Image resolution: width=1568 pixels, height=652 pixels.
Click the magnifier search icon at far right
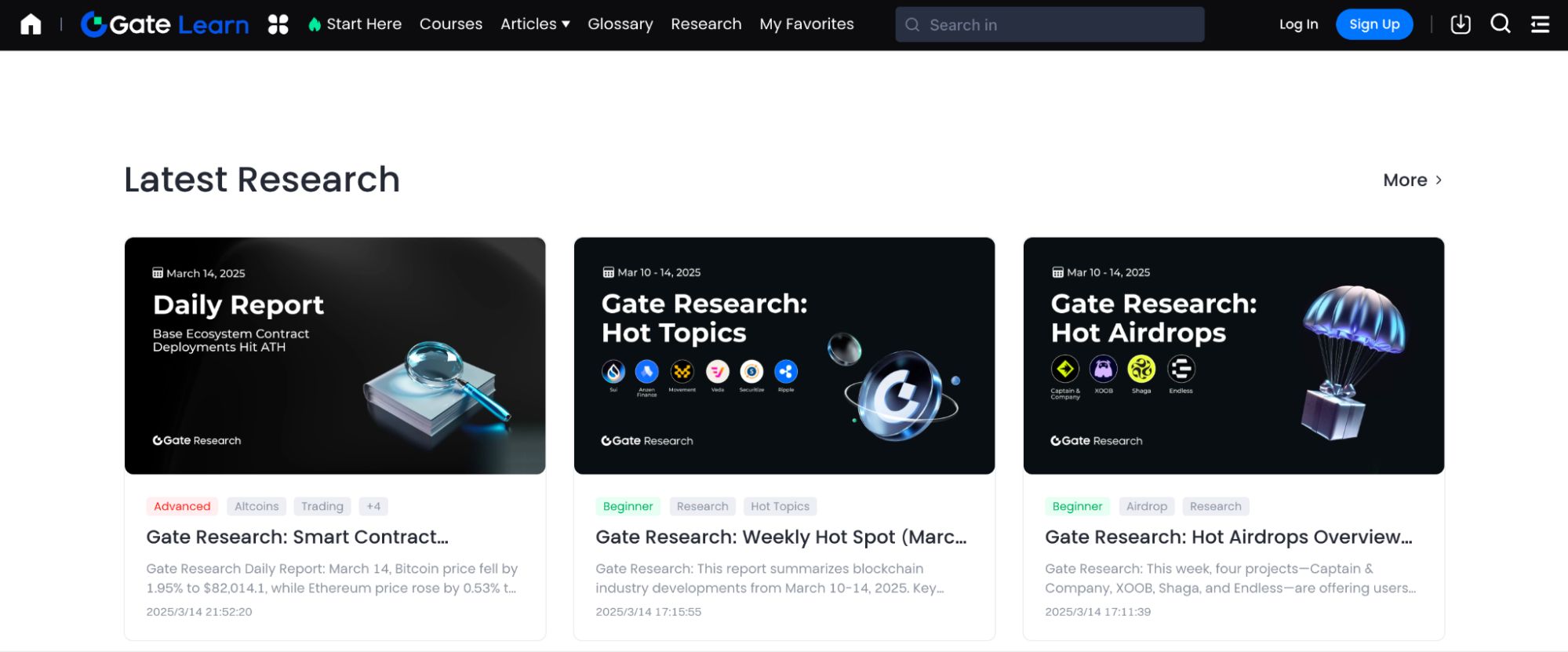[x=1500, y=24]
